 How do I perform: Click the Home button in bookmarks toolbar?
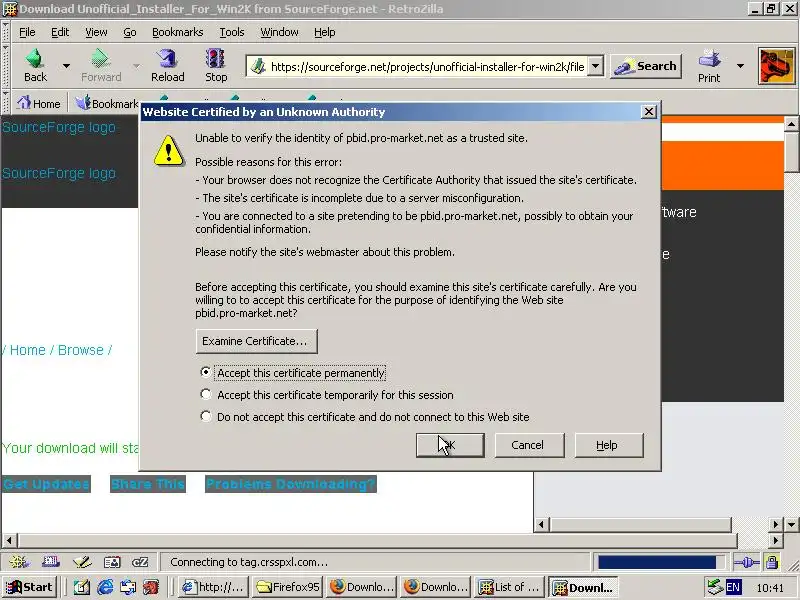[38, 104]
